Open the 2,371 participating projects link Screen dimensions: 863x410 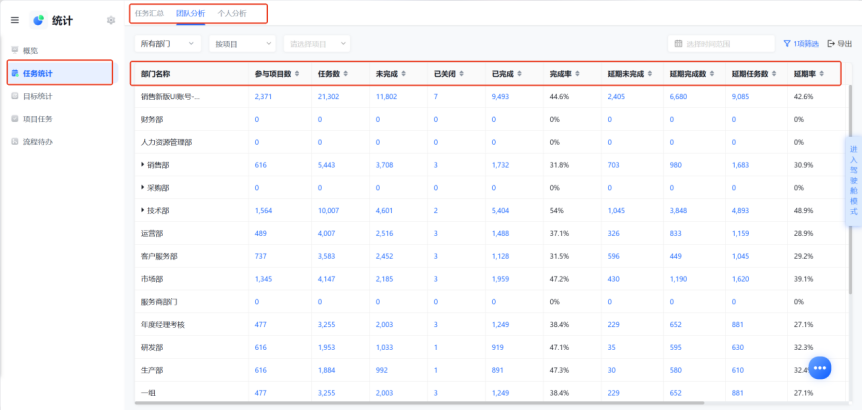tap(263, 96)
